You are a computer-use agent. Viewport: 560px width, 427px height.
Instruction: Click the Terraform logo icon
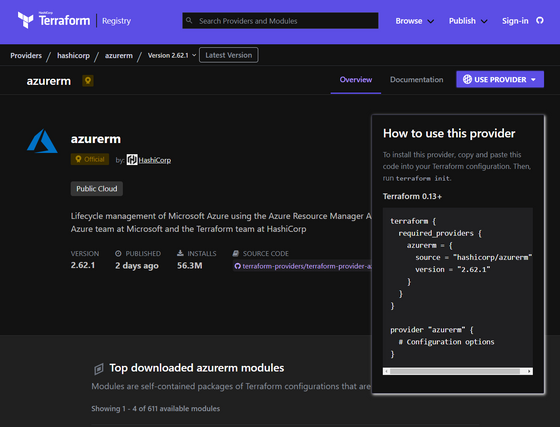[x=26, y=20]
